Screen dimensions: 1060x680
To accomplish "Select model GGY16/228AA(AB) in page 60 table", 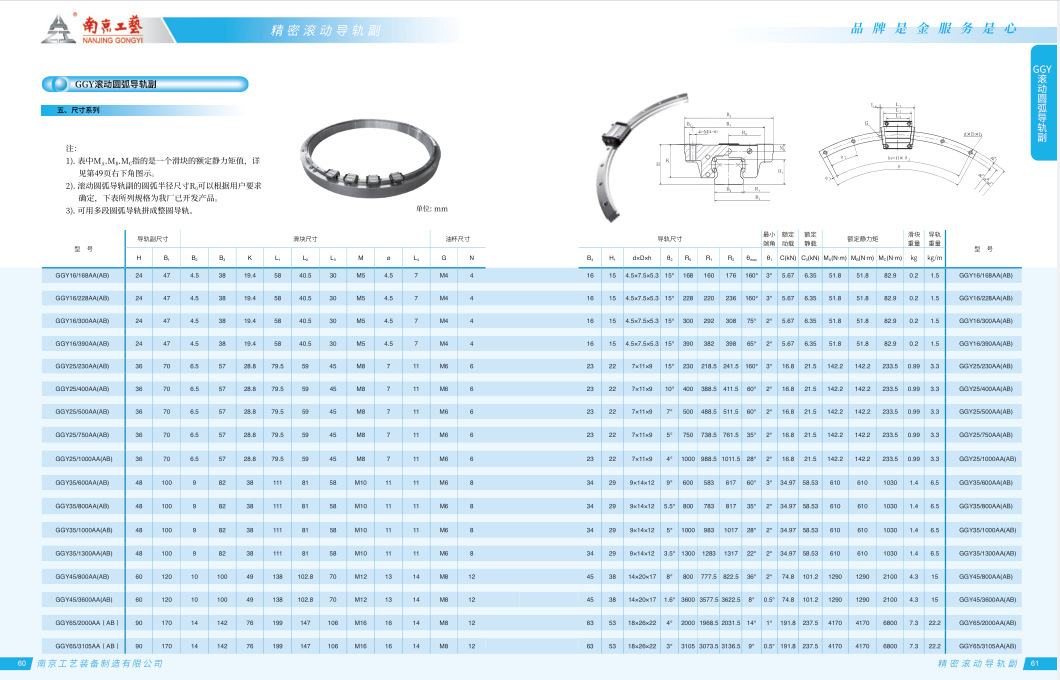I will 82,298.
